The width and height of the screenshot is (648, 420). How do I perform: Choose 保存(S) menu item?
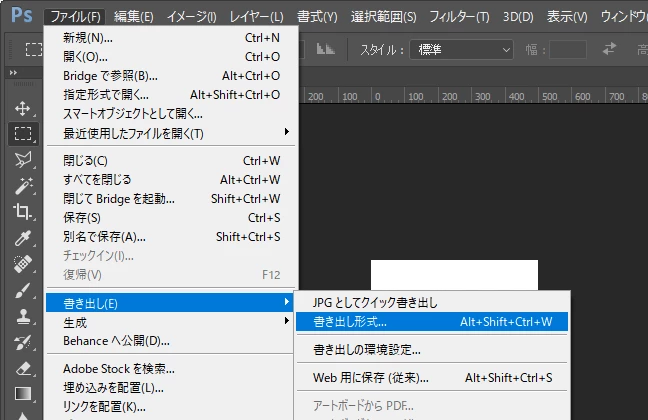171,217
